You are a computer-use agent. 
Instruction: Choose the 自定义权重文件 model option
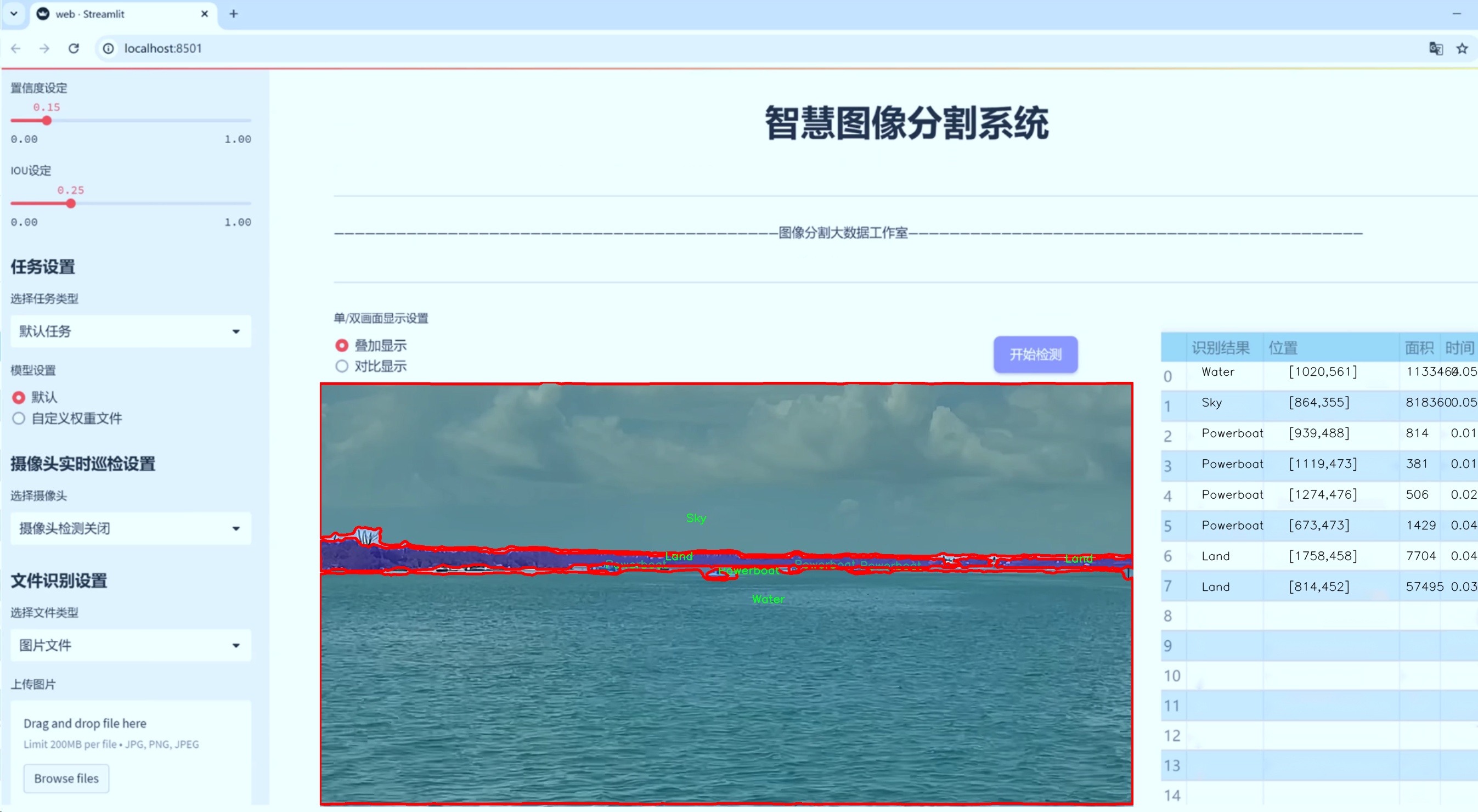19,418
